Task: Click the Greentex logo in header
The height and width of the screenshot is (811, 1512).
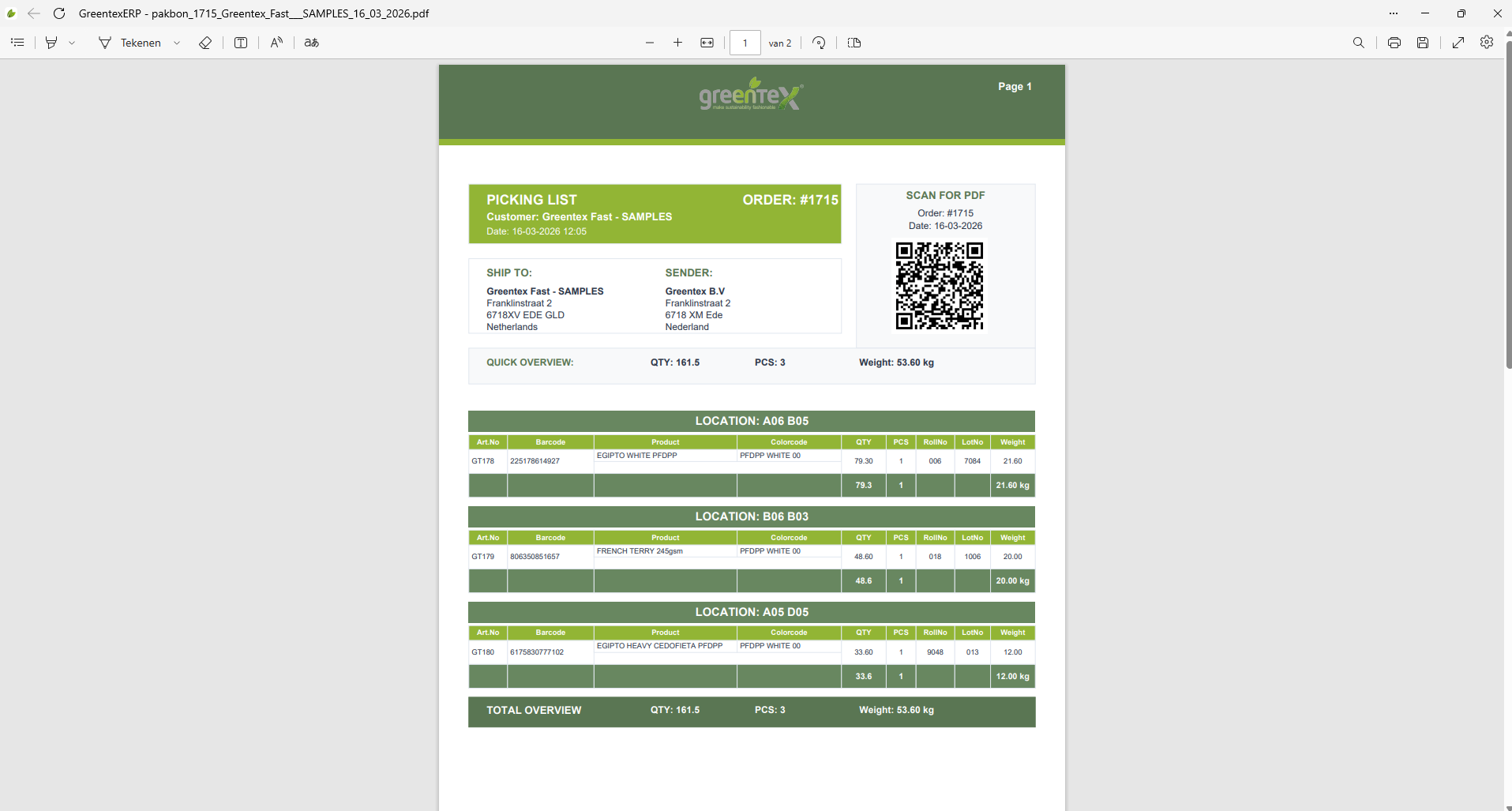Action: coord(751,94)
